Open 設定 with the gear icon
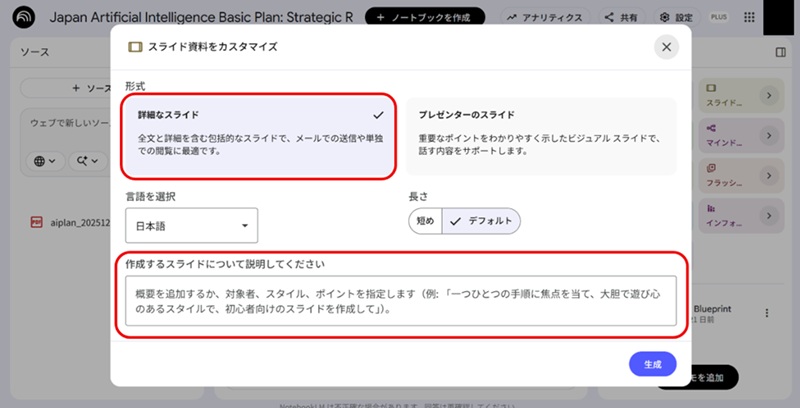Image resolution: width=800 pixels, height=408 pixels. click(677, 17)
